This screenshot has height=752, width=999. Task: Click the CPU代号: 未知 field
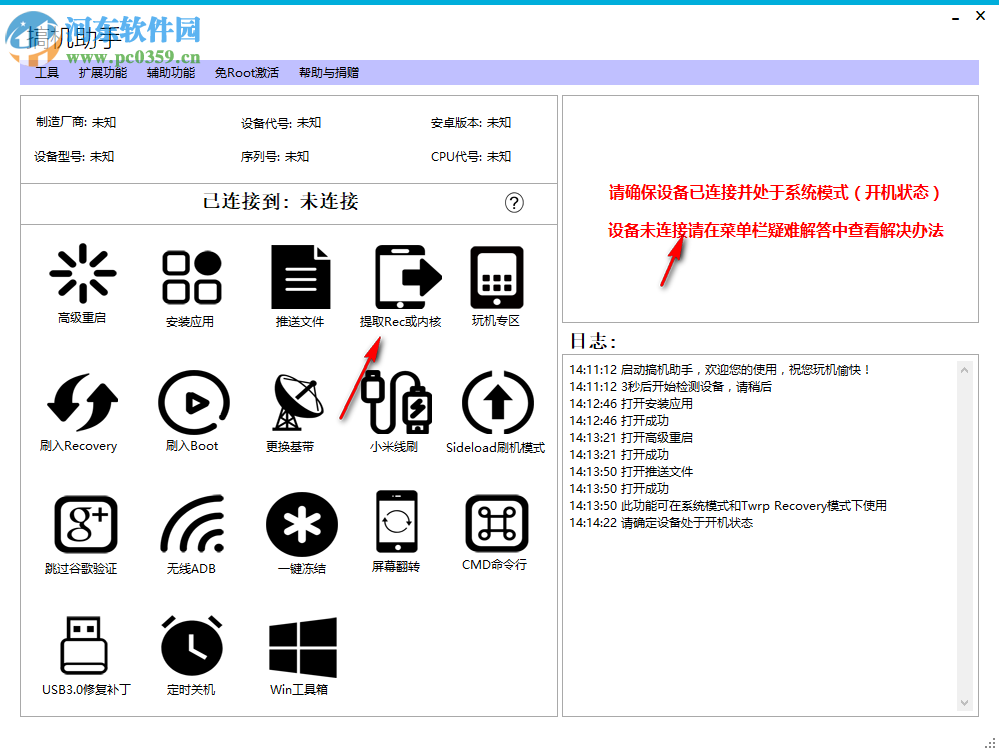point(471,156)
